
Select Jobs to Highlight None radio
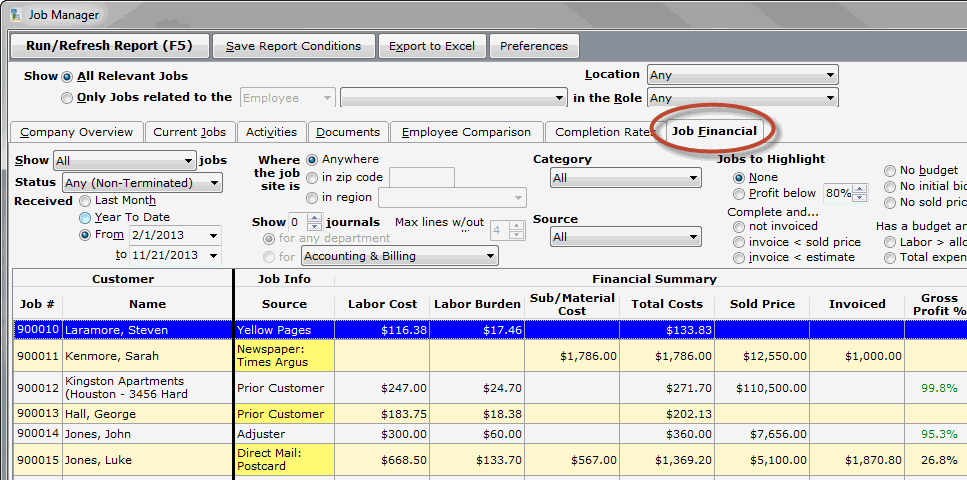[739, 178]
